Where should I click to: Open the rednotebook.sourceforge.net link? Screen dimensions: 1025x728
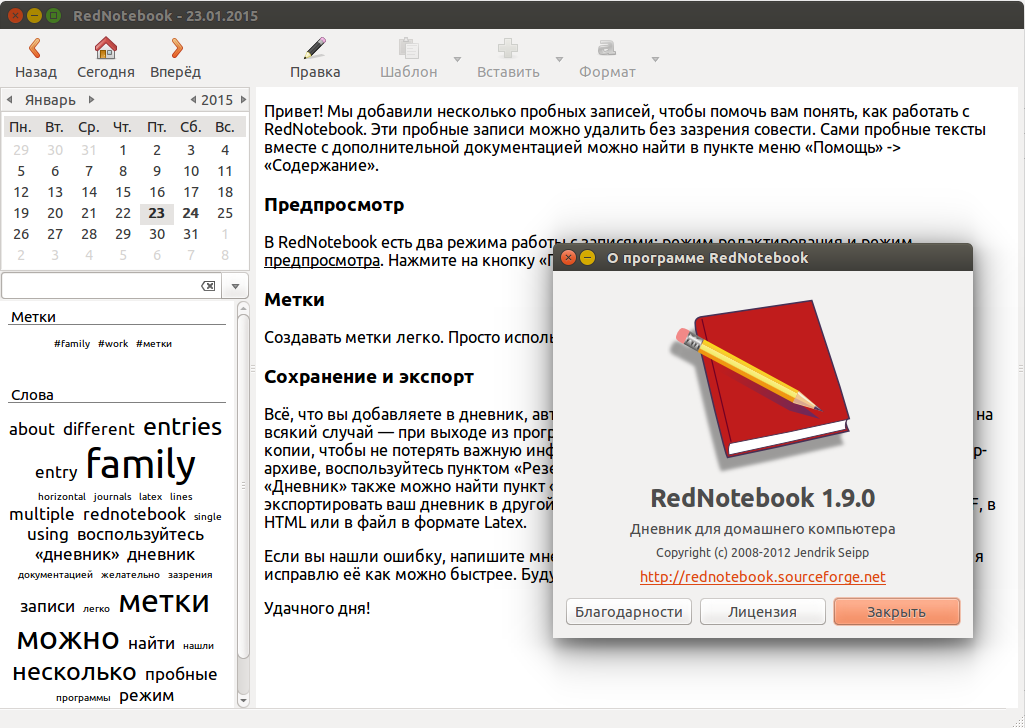762,577
